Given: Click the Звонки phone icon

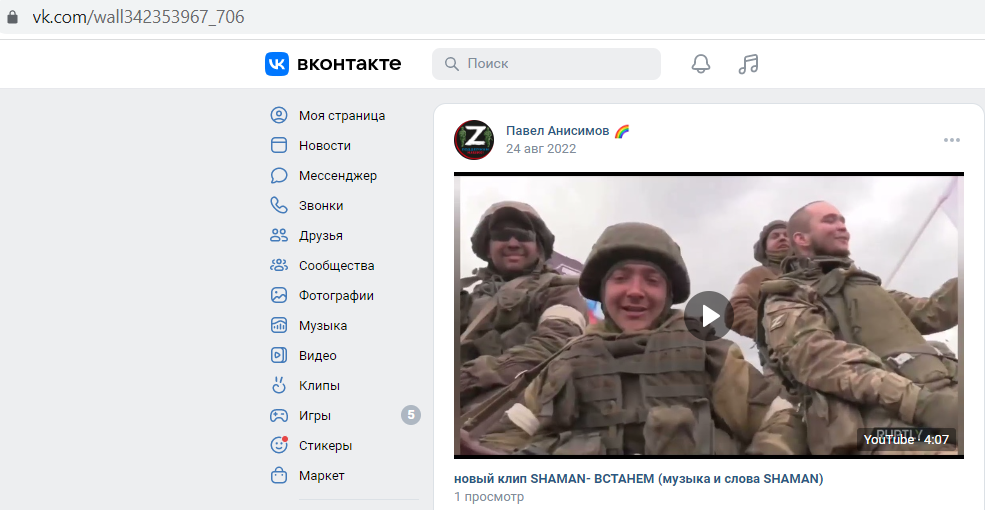Looking at the screenshot, I should pyautogui.click(x=278, y=205).
